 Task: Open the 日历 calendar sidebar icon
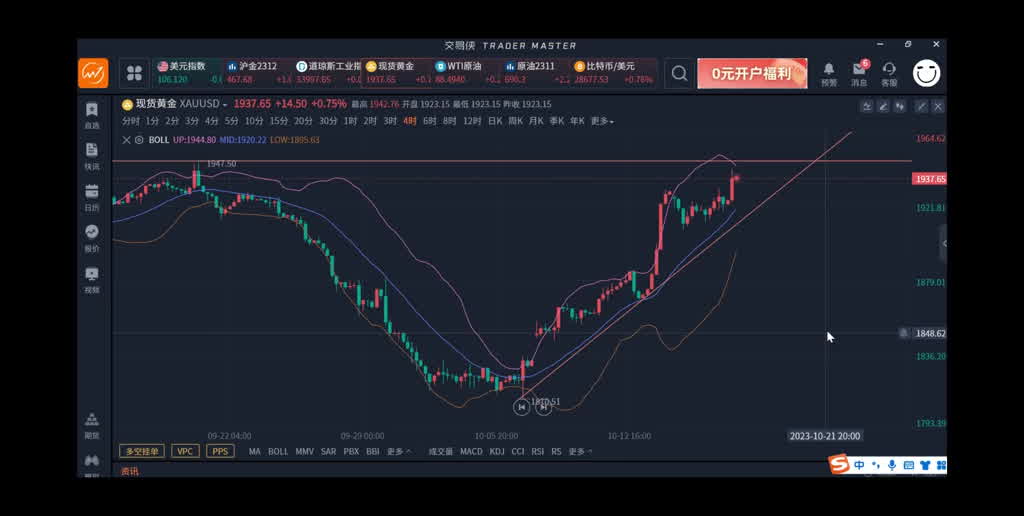[x=92, y=196]
